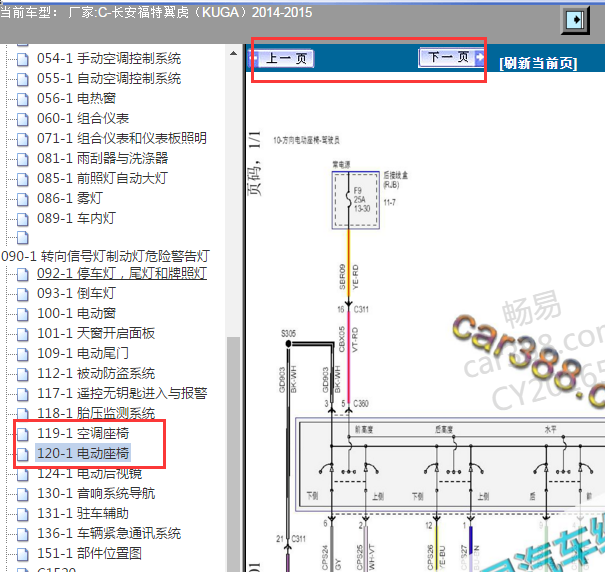Open 101-1 天窗开启面板 entry
605x572 pixels.
tap(96, 333)
